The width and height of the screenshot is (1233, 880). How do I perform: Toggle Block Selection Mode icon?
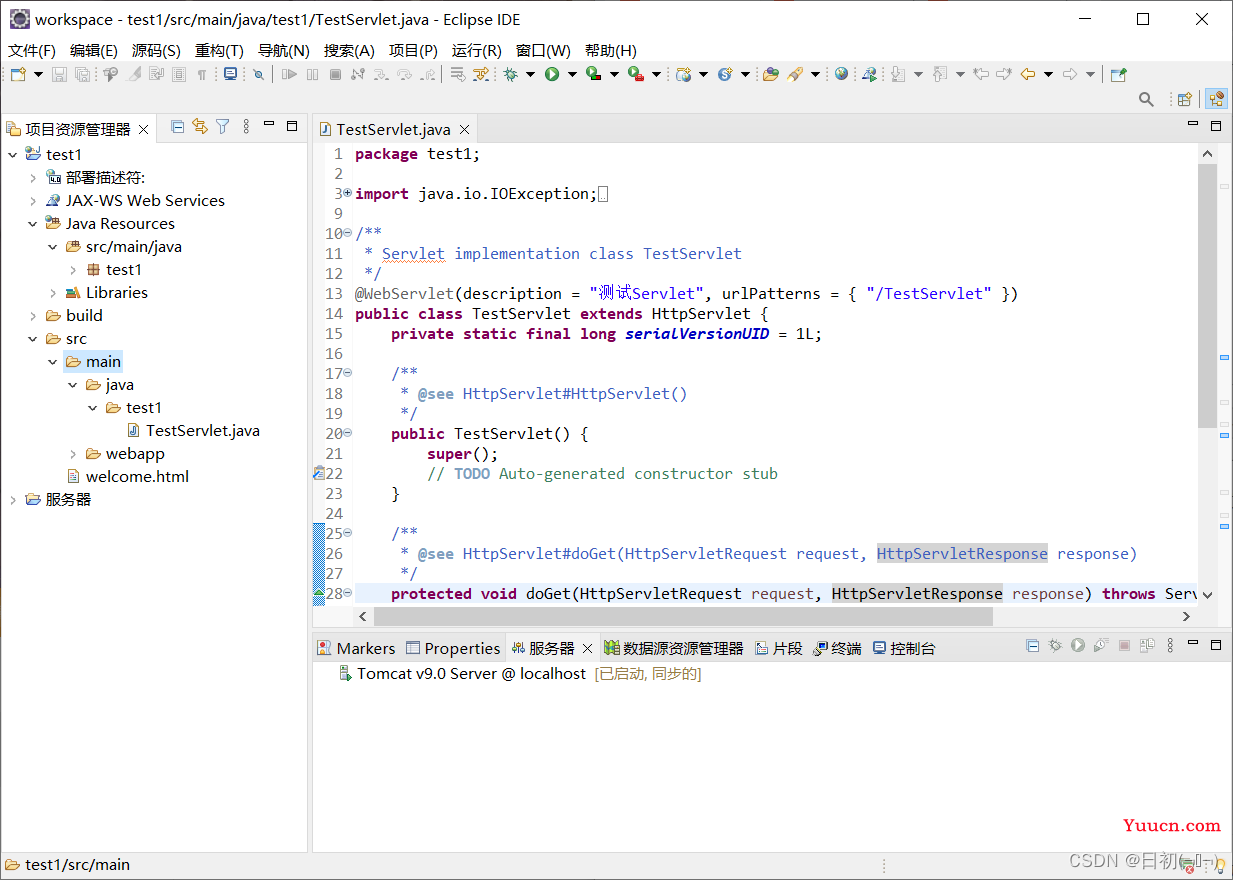178,74
